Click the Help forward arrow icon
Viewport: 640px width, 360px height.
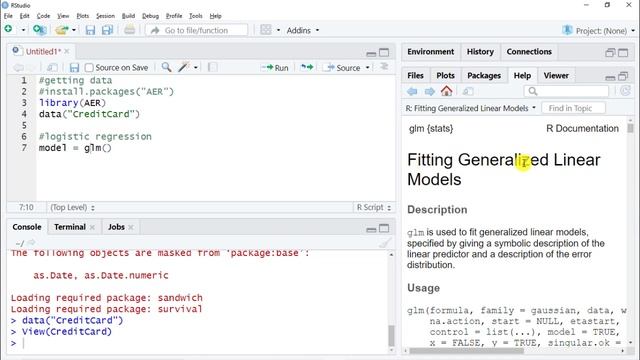coord(429,91)
